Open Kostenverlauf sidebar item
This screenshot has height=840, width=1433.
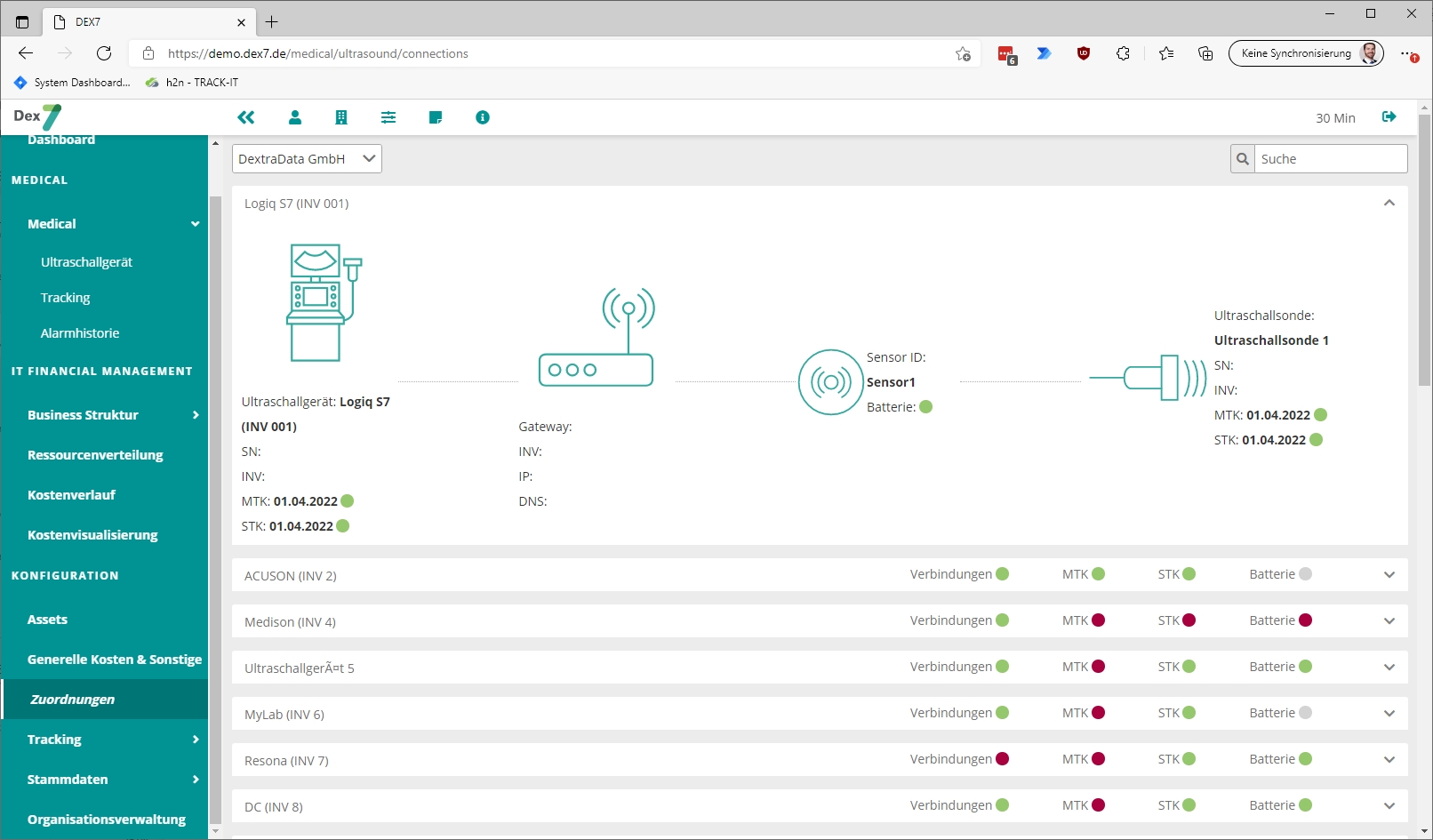pos(71,495)
